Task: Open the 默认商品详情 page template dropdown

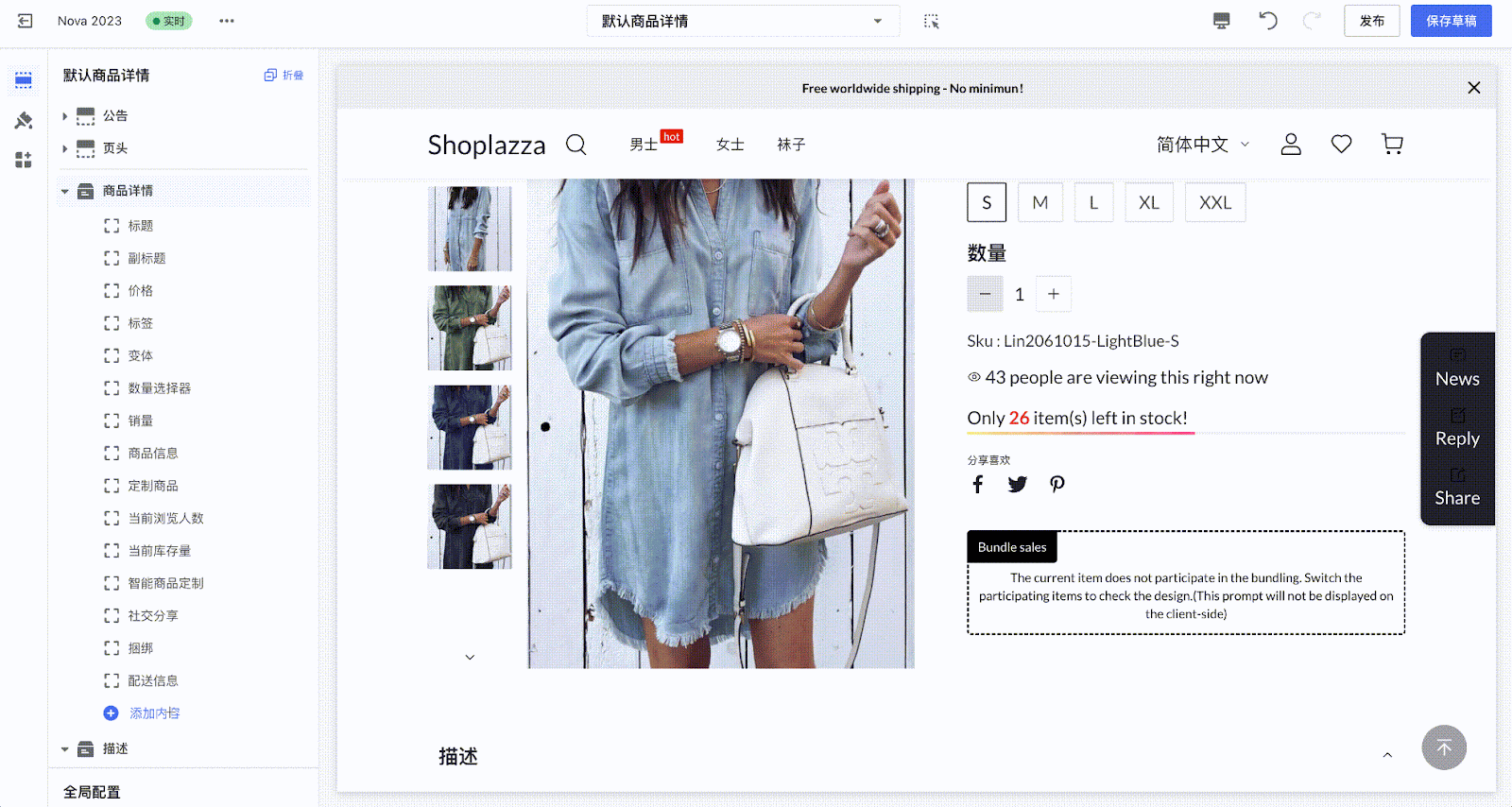Action: tap(743, 21)
